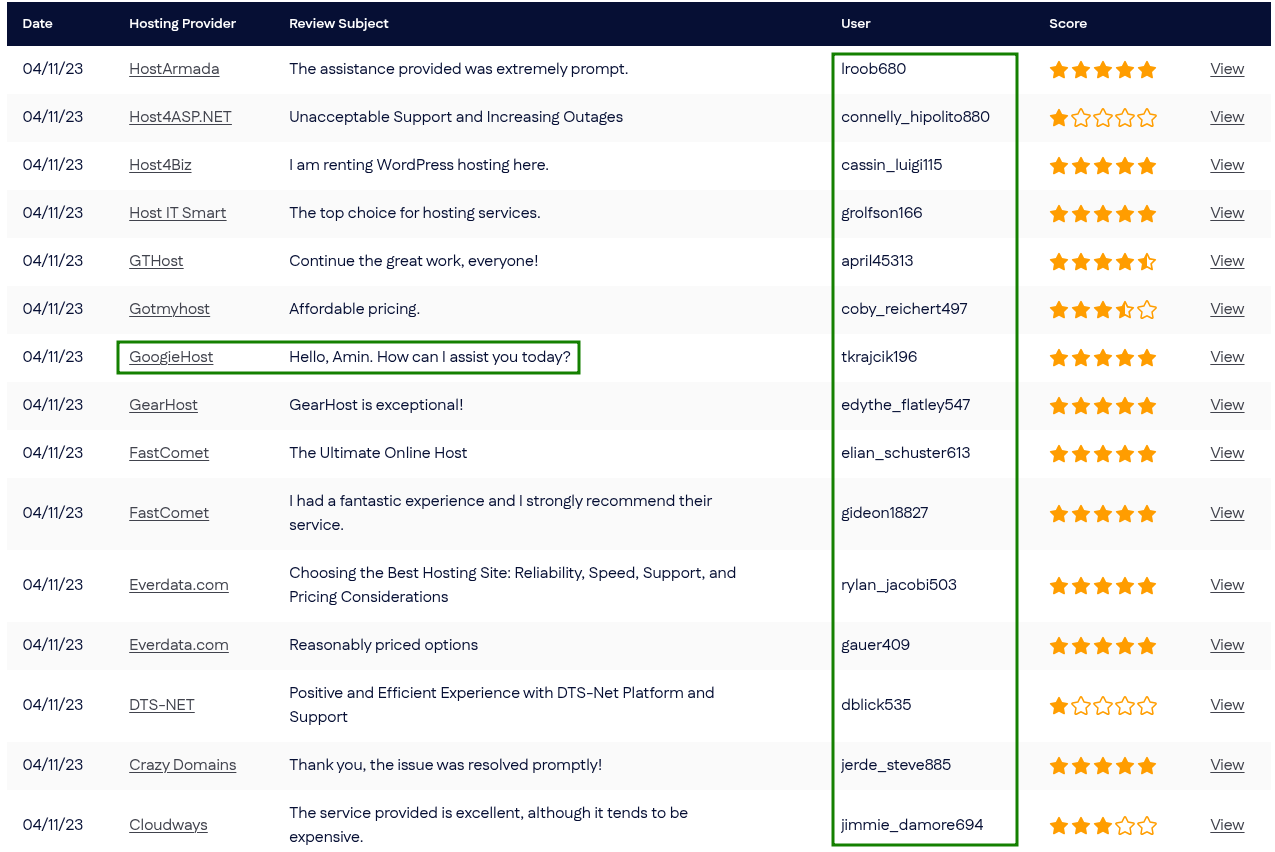This screenshot has height=852, width=1275.
Task: Click the three-star rating for Cloudways
Action: [x=1103, y=826]
